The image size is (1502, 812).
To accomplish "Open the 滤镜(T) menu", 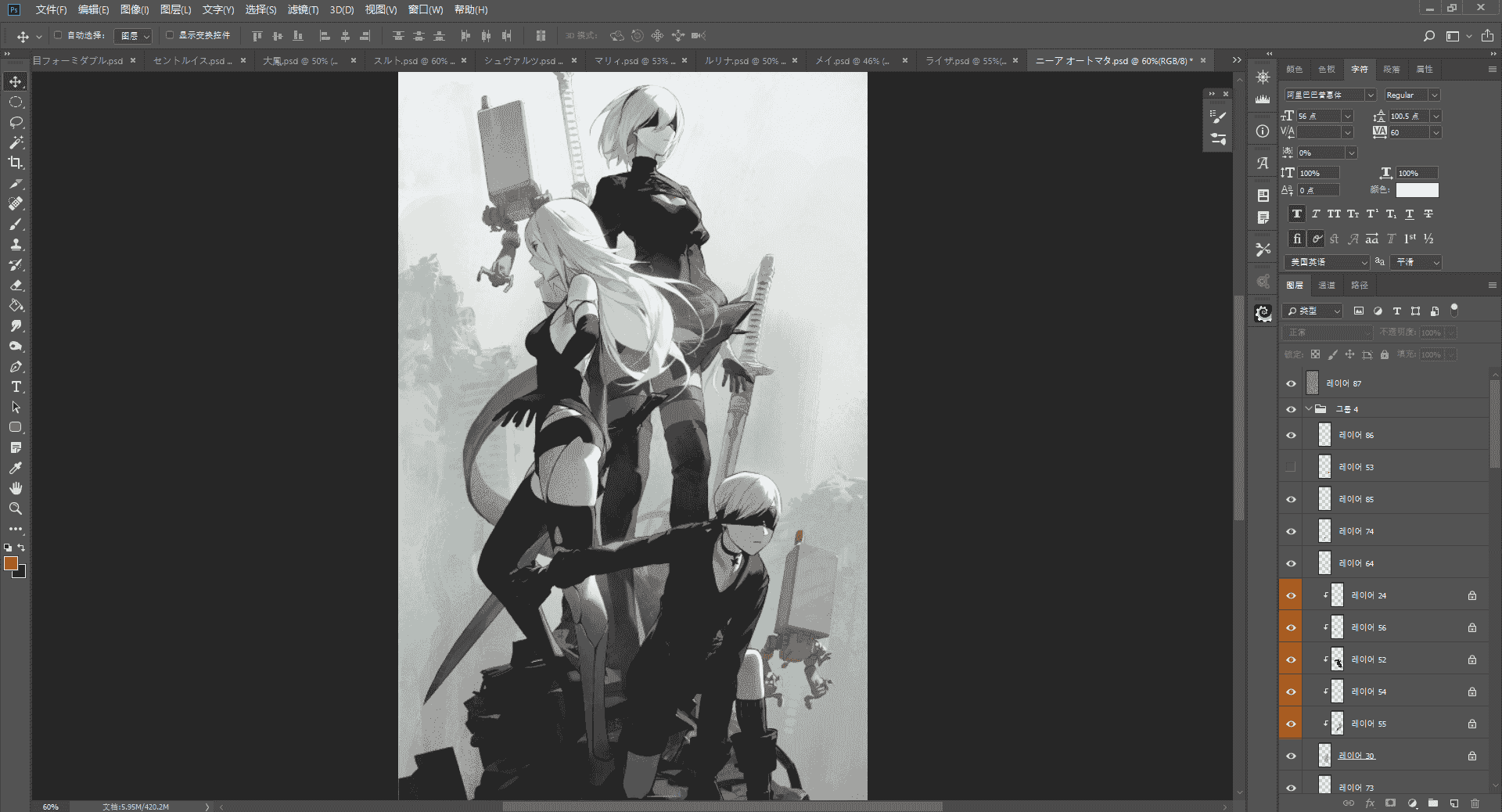I will (303, 10).
